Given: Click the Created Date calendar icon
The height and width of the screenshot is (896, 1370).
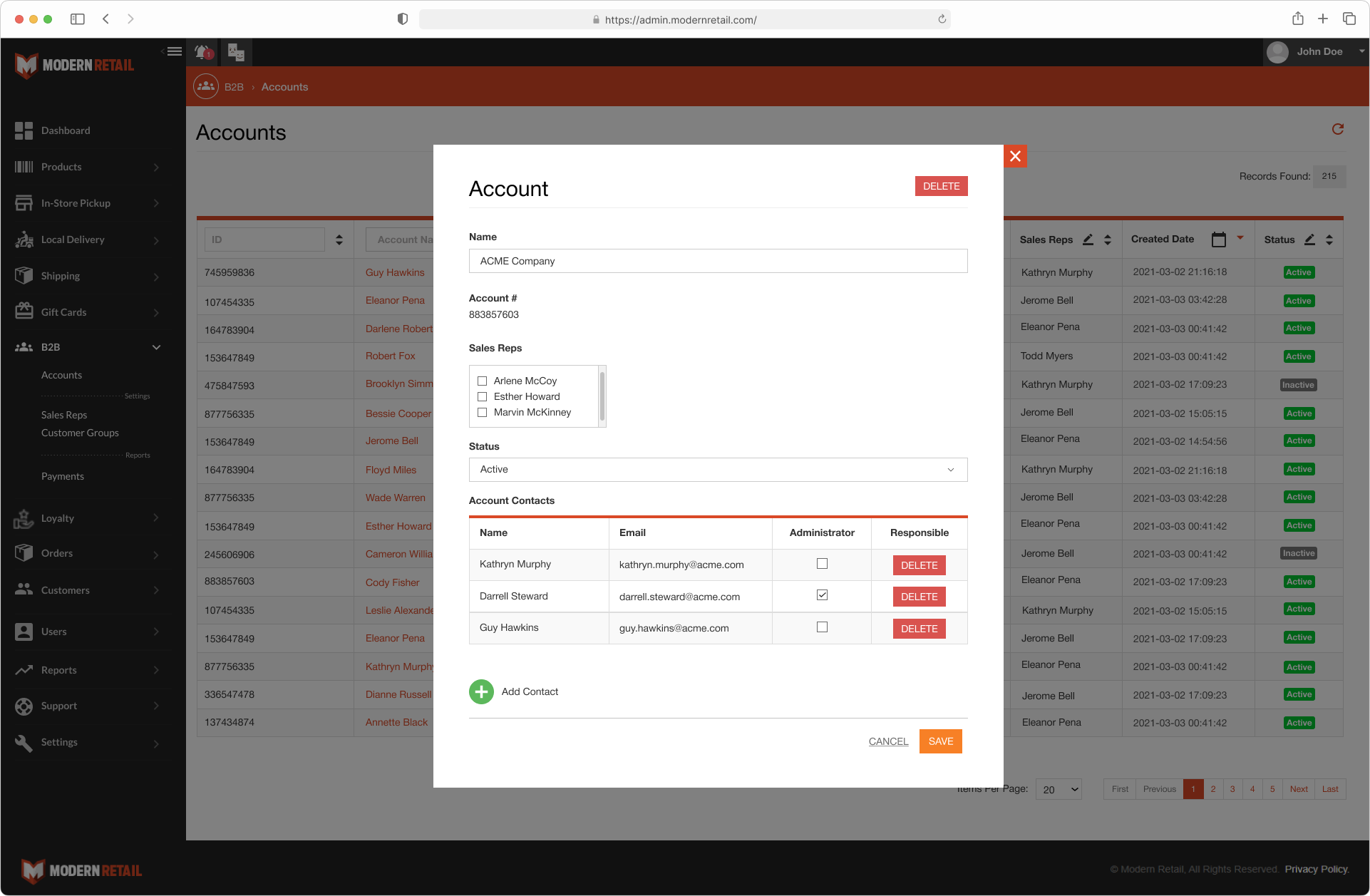Looking at the screenshot, I should (1219, 240).
